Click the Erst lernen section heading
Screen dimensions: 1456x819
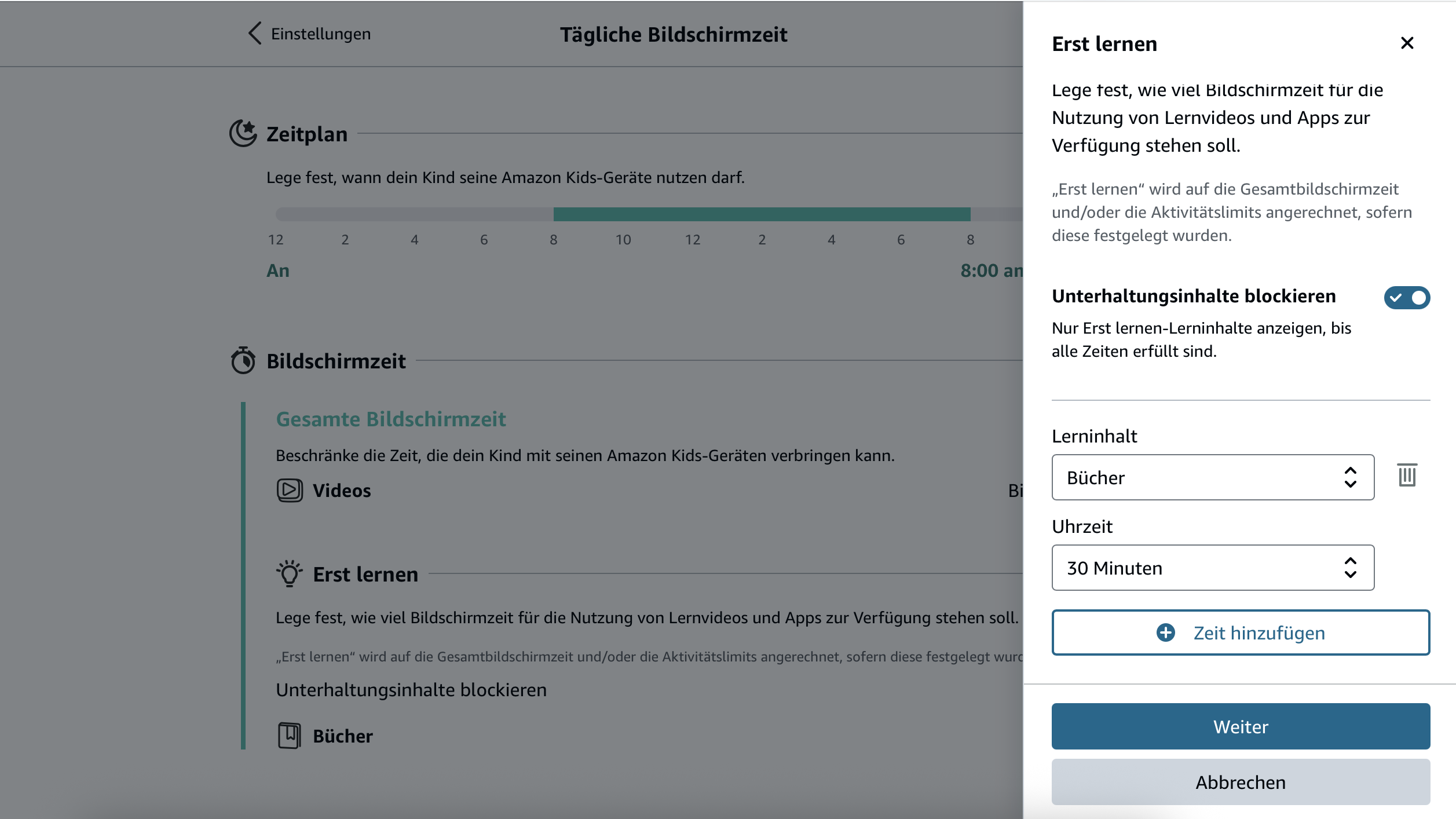365,575
